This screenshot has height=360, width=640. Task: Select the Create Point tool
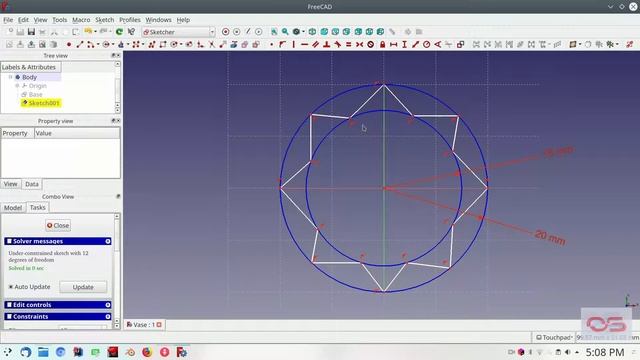tap(69, 44)
